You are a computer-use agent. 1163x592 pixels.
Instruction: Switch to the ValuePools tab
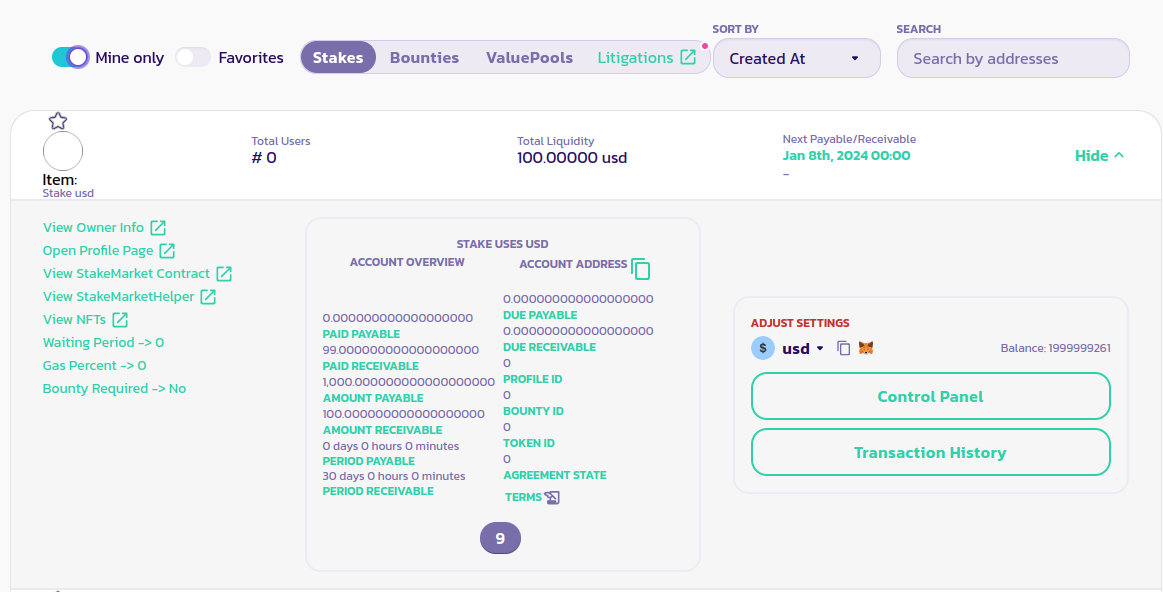point(529,57)
